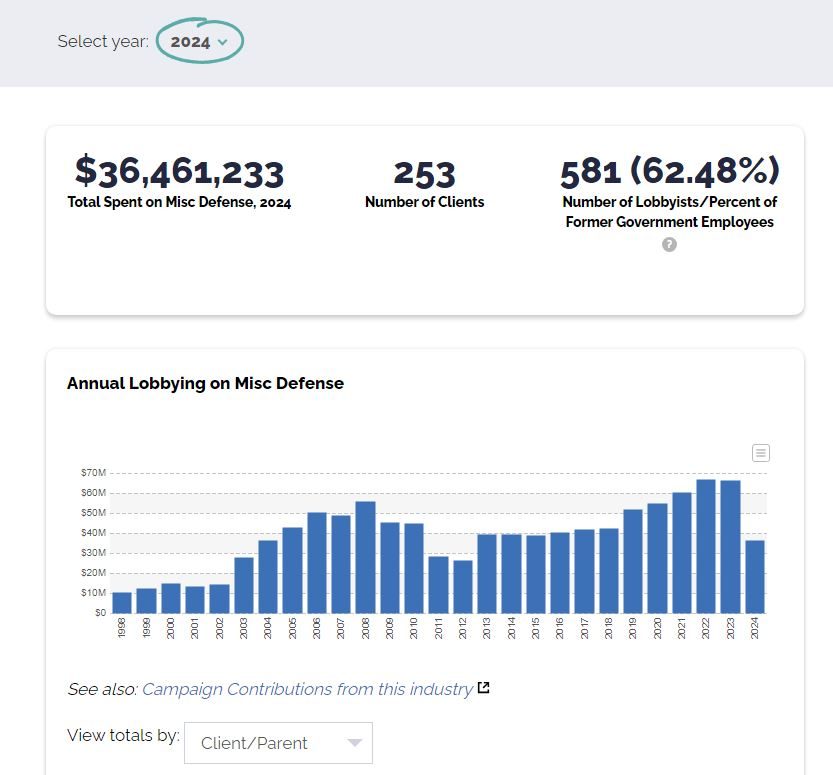Click the 2024 bar in the chart
The height and width of the screenshot is (775, 833).
pos(755,577)
